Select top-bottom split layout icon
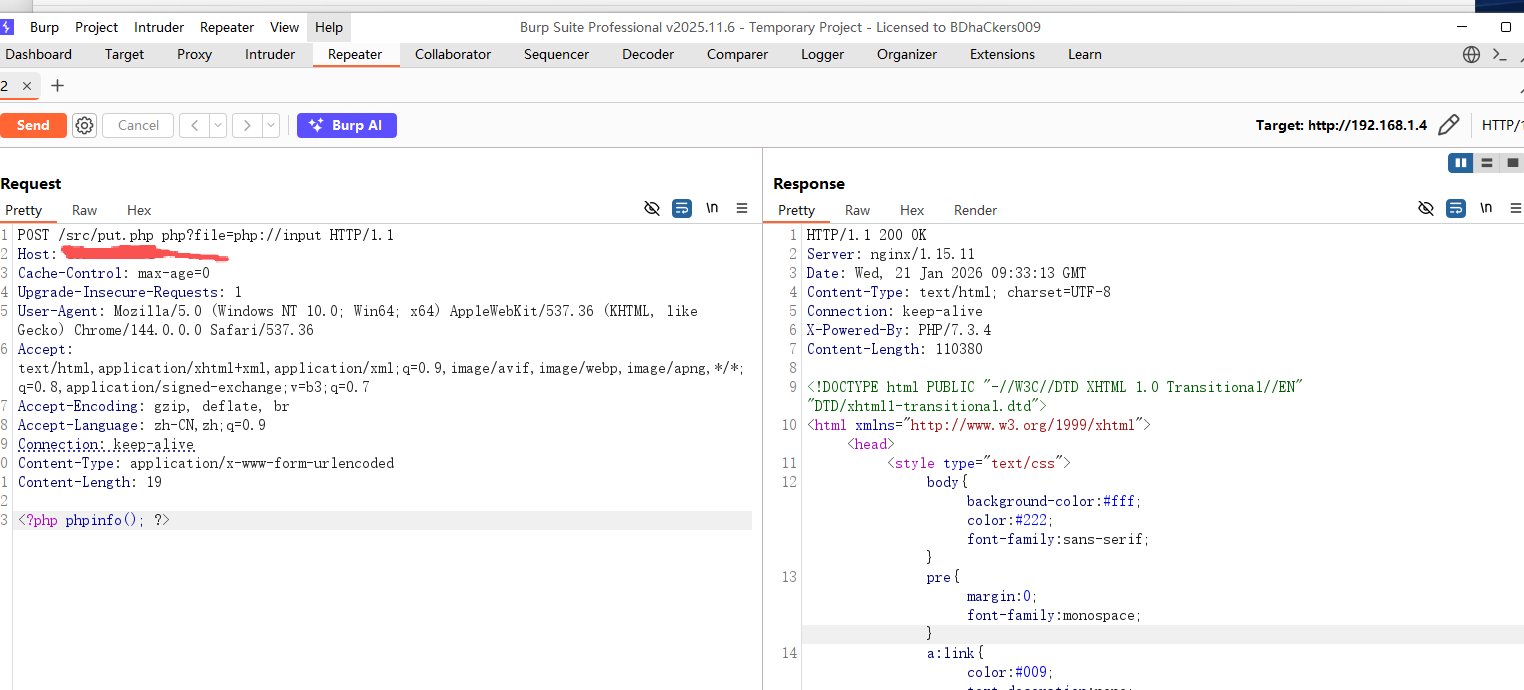This screenshot has height=690, width=1524. (1487, 162)
